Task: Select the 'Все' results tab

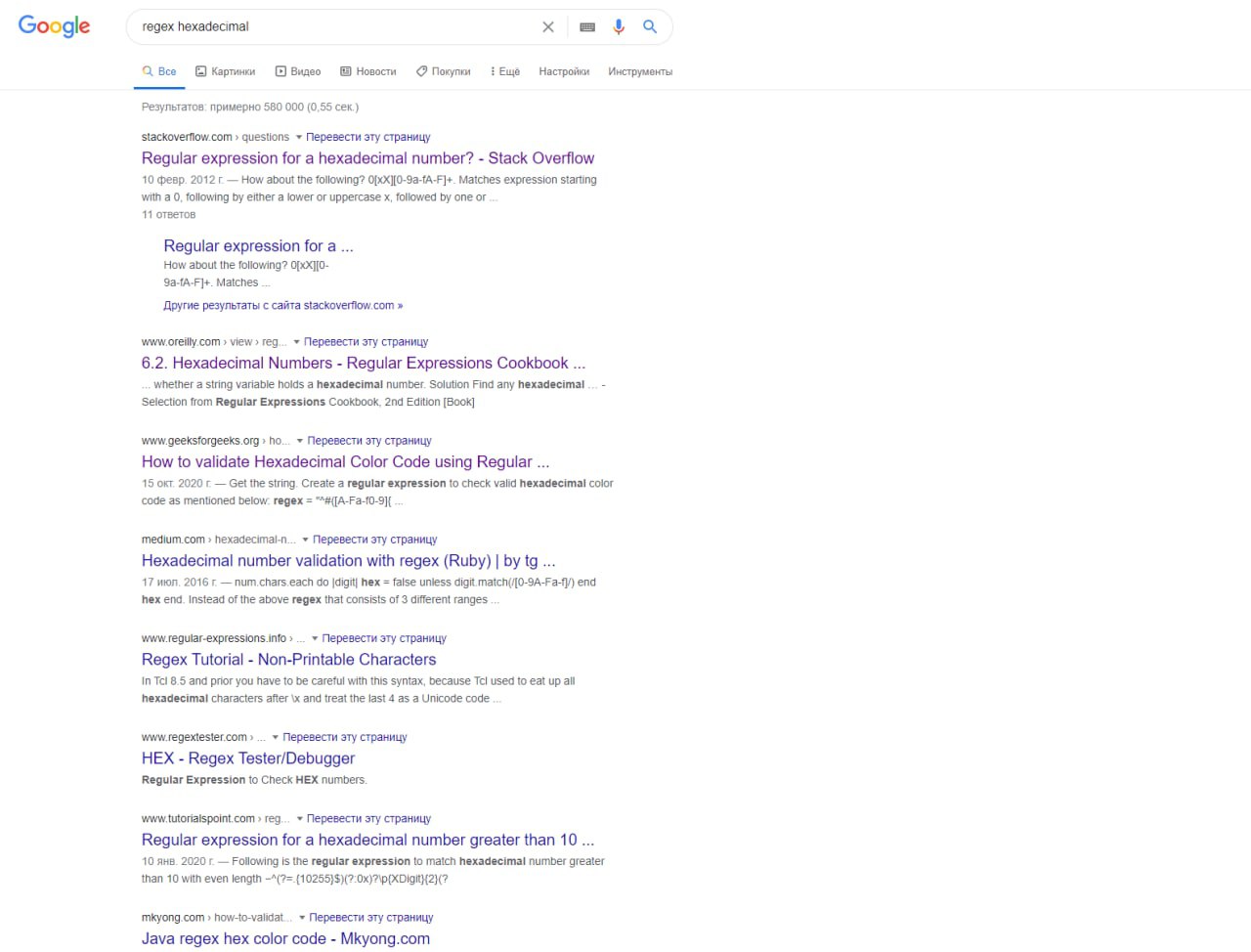Action: pos(159,71)
